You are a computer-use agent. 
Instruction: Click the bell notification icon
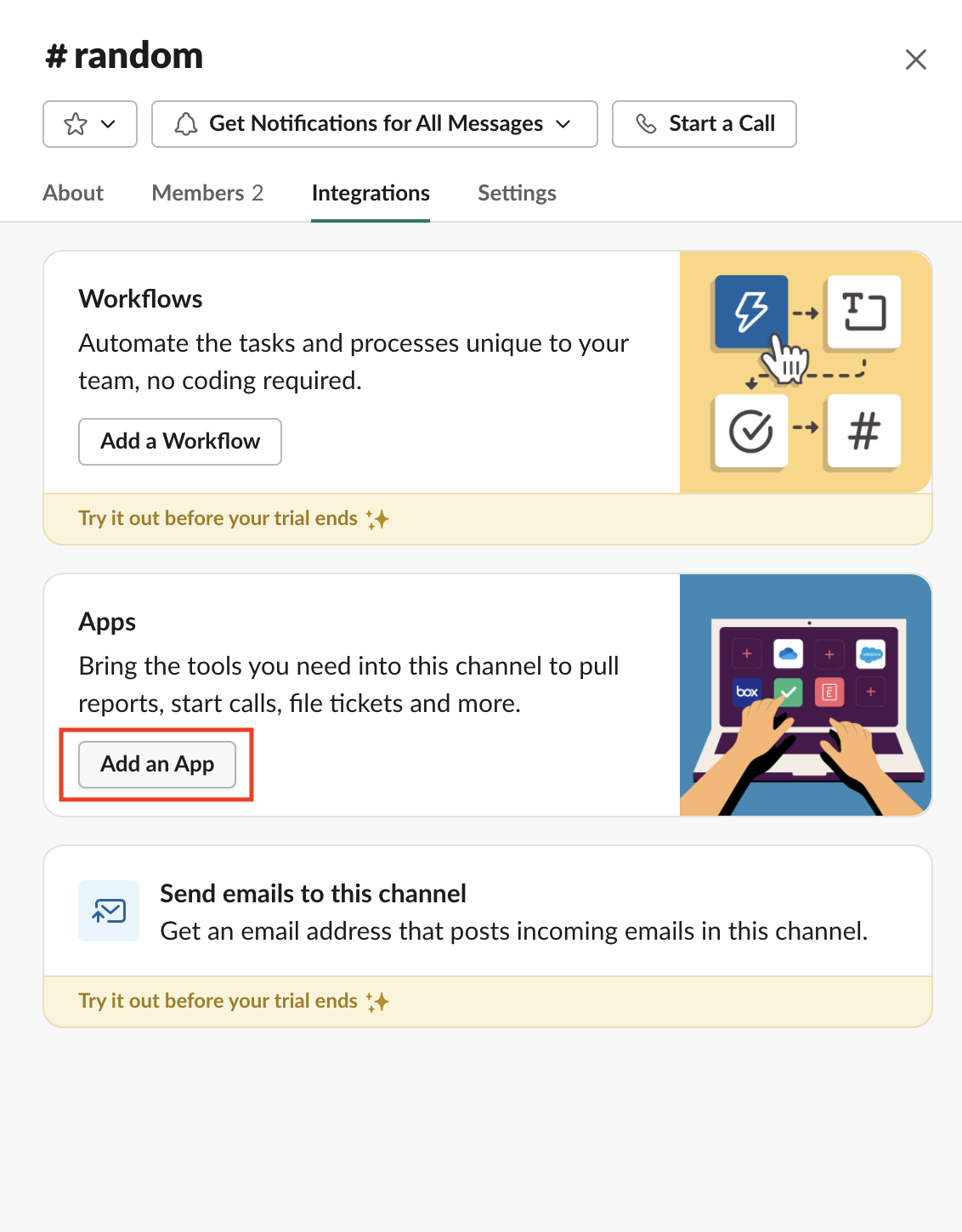point(185,124)
